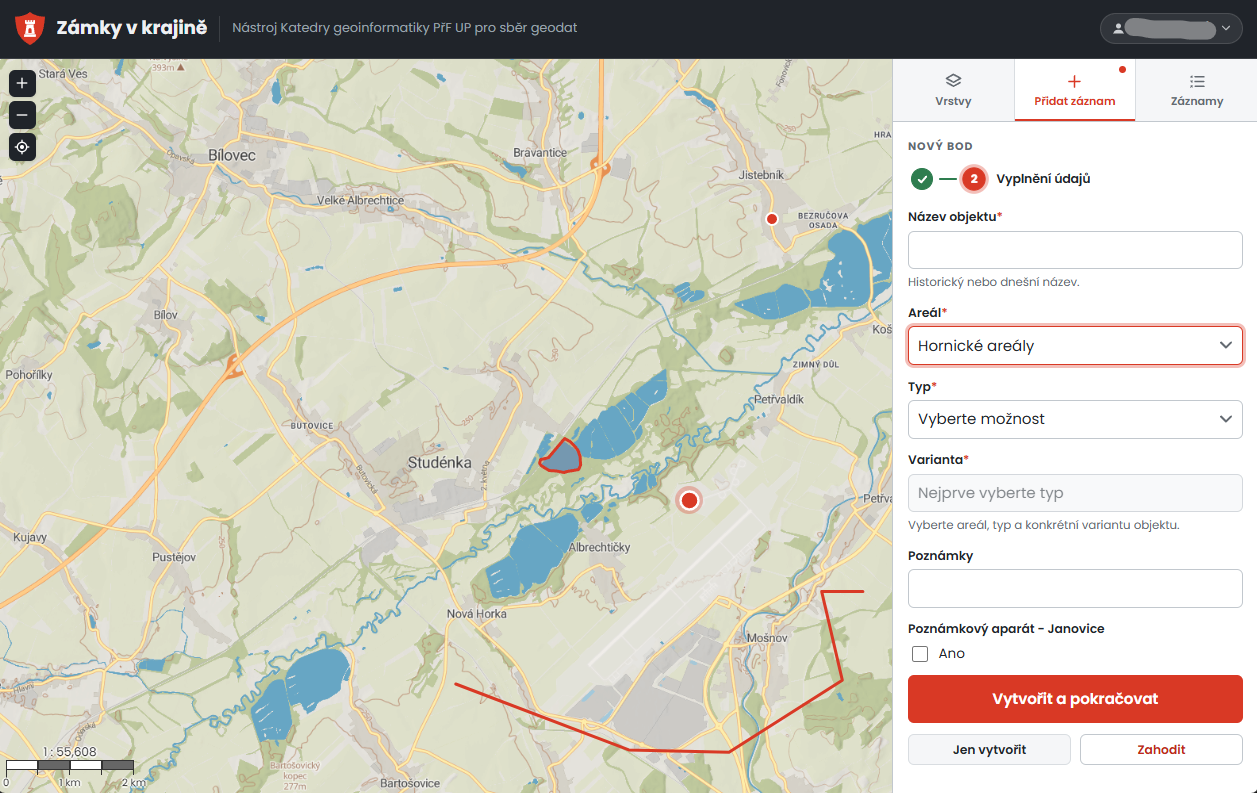Click Vytvořit a pokračovat button
The width and height of the screenshot is (1257, 793).
(x=1075, y=699)
